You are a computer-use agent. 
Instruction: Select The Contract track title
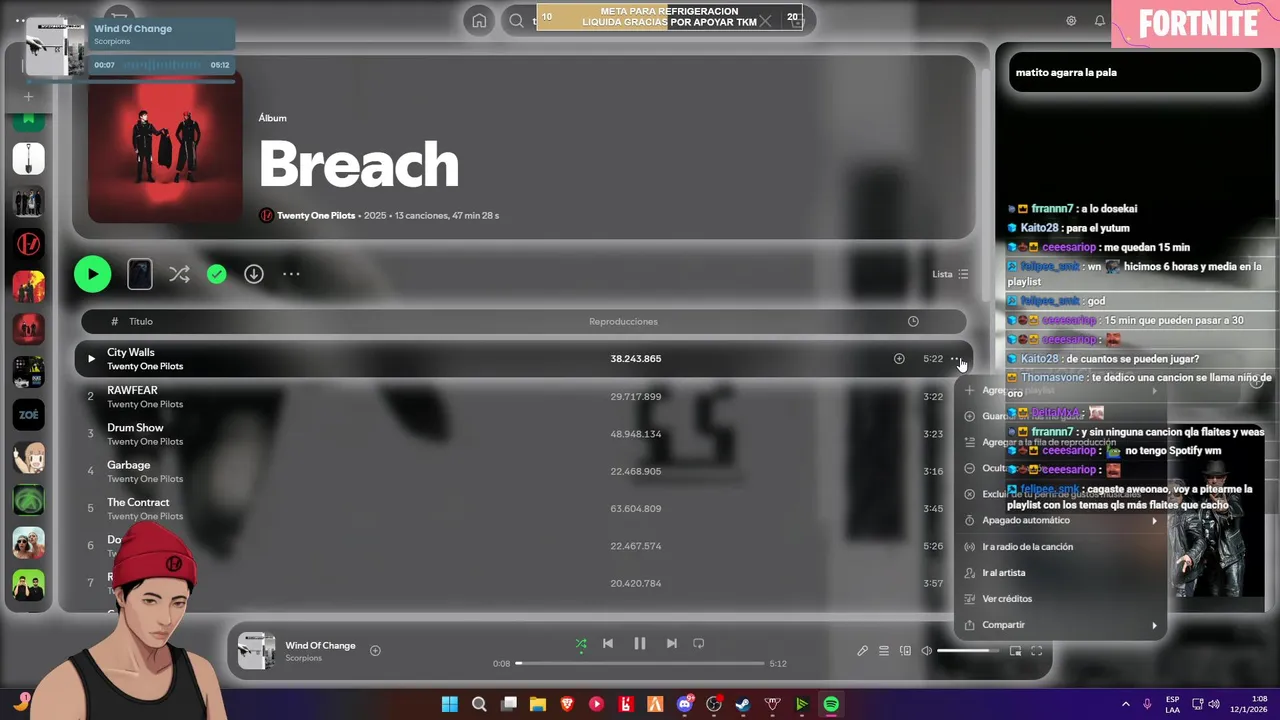[138, 503]
